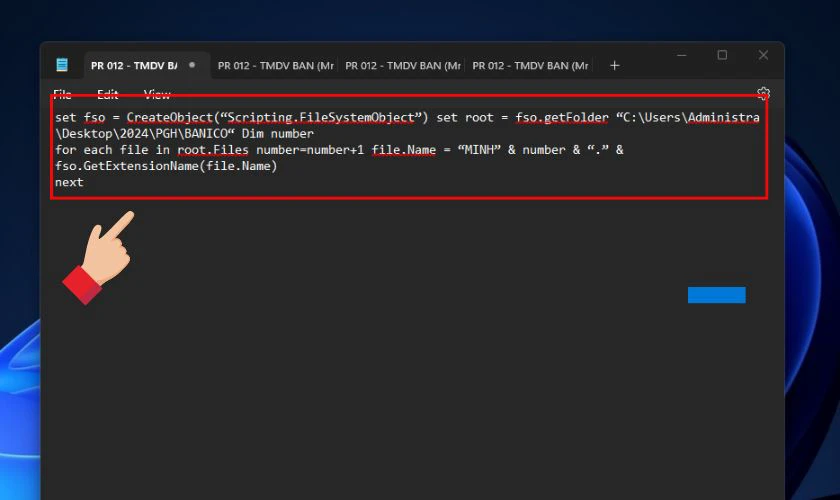This screenshot has width=840, height=500.
Task: Add a new tab with plus button
Action: click(614, 65)
